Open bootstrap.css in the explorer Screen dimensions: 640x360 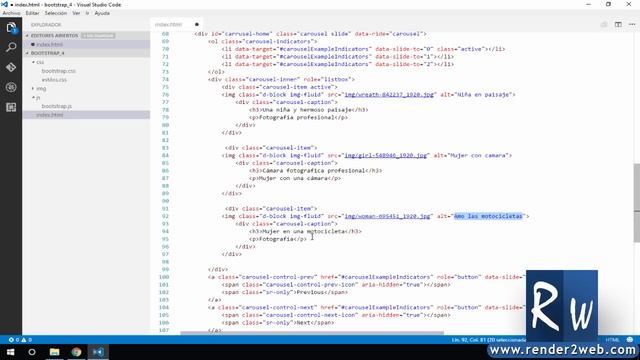point(58,71)
